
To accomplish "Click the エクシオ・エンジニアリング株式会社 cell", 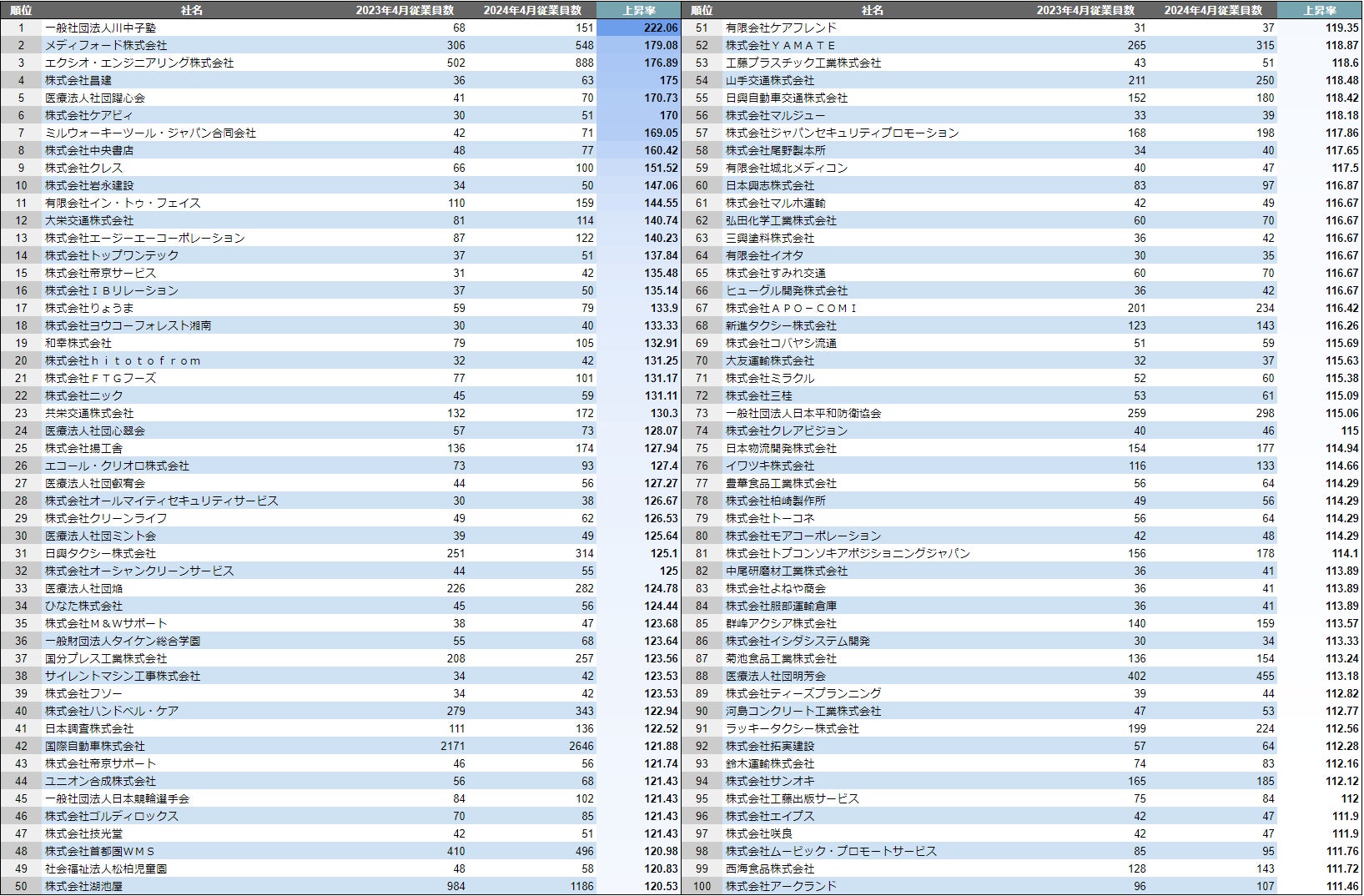I will tap(139, 63).
